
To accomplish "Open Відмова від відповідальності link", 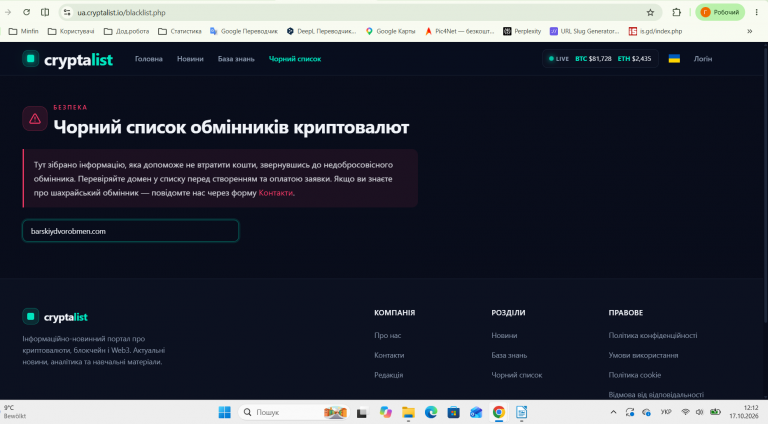I will point(656,395).
